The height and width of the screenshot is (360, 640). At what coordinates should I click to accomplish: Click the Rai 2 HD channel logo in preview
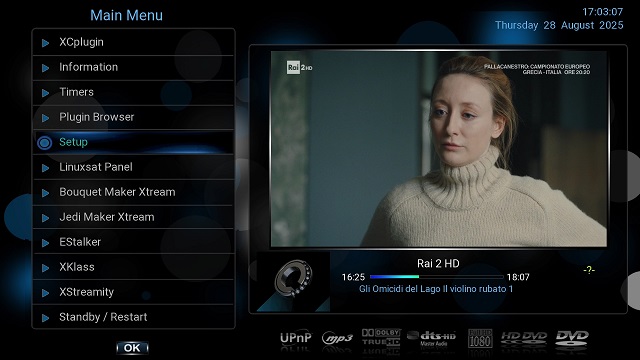pos(299,67)
